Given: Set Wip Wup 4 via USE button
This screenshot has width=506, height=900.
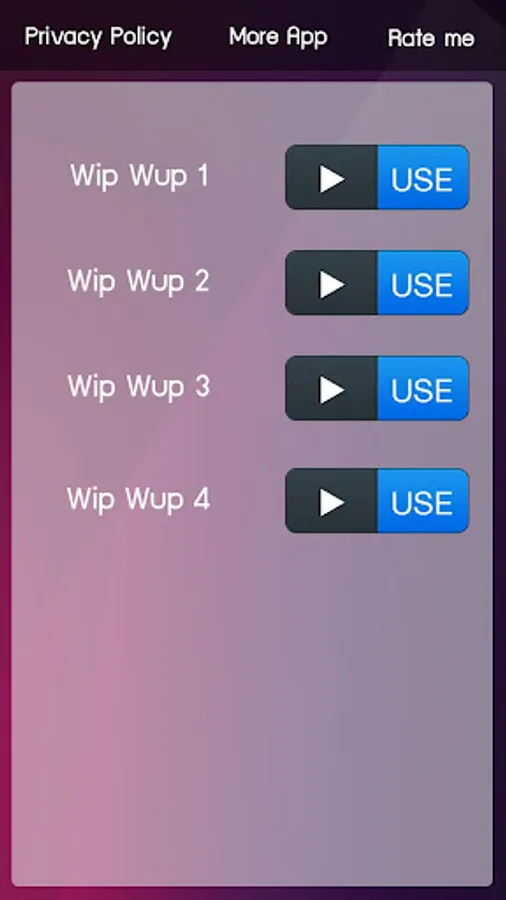Looking at the screenshot, I should click(423, 501).
